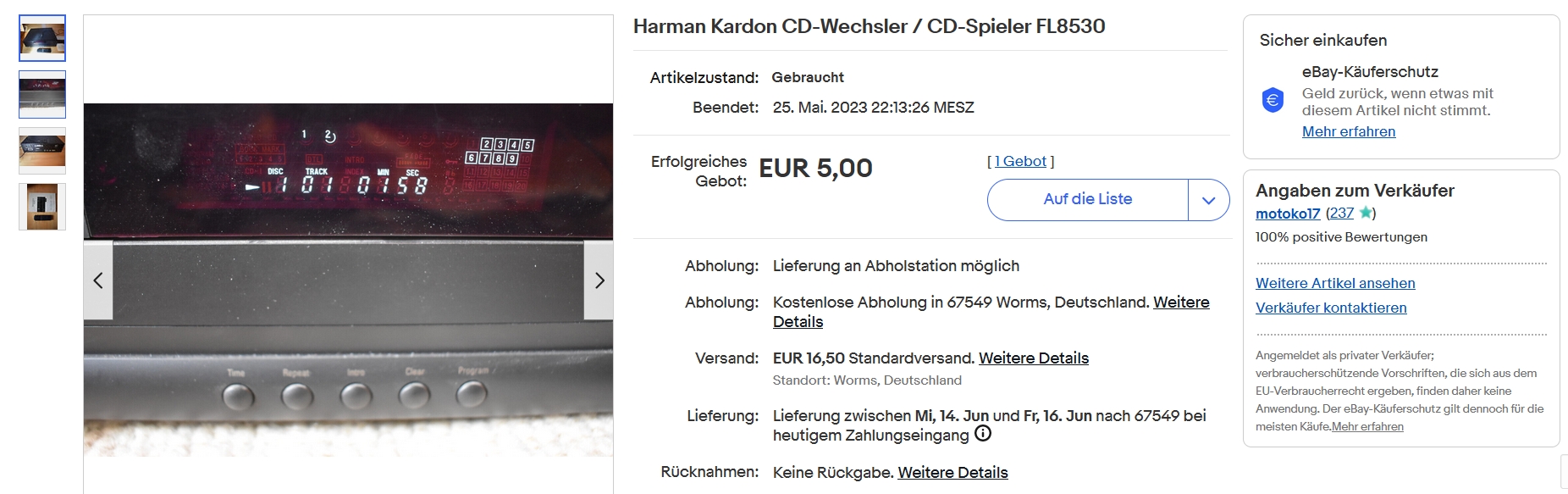Screen dimensions: 1568x494
Task: Open the 1 Gebot bid history link
Action: tap(1020, 161)
